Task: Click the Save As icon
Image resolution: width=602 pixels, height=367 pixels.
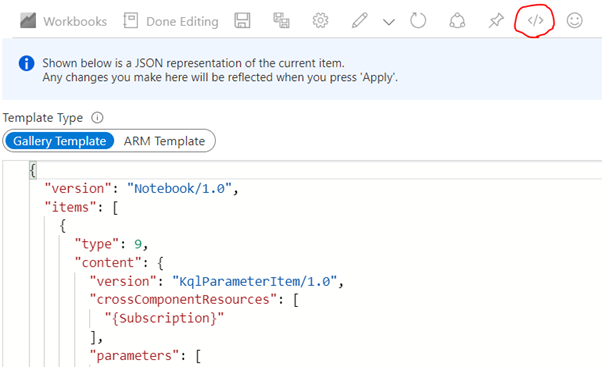Action: (281, 21)
